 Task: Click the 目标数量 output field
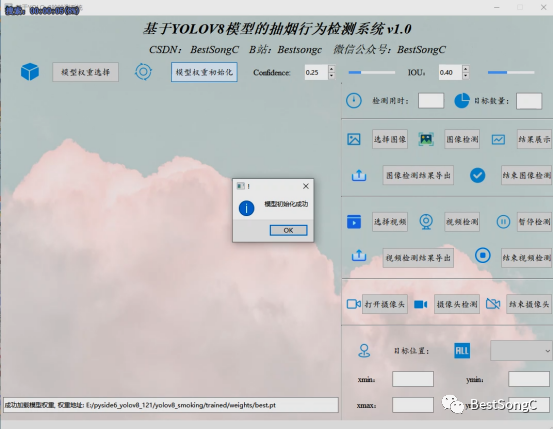pos(529,101)
